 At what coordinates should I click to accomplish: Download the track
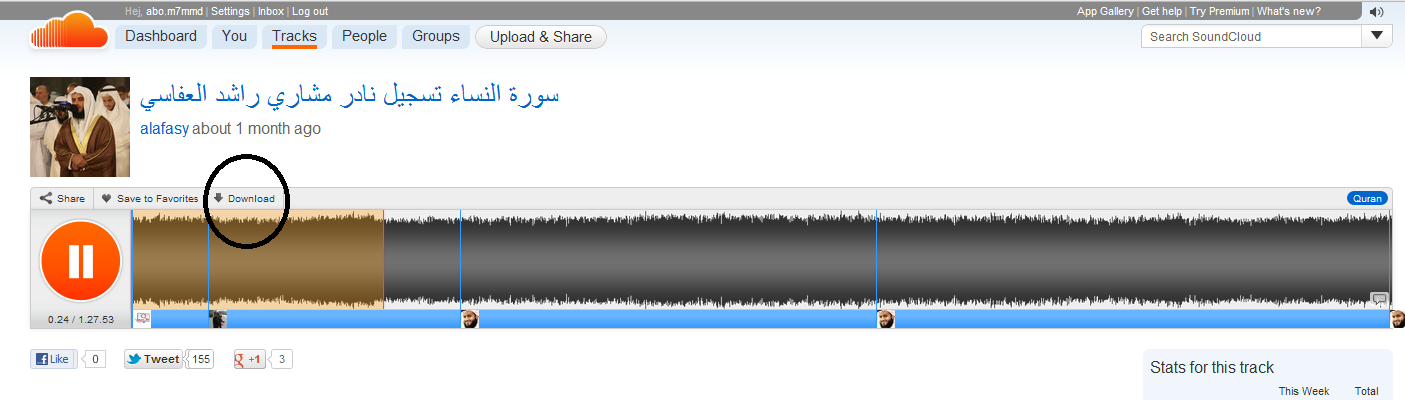pos(244,198)
